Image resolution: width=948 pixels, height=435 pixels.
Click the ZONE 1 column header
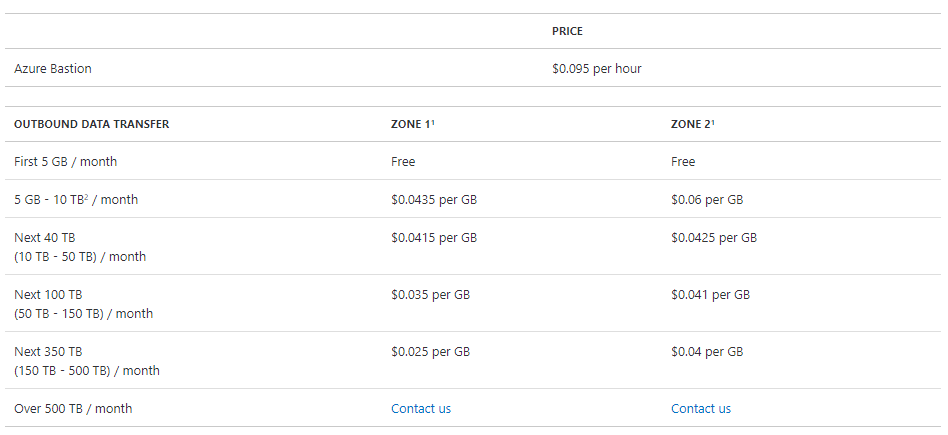(411, 124)
